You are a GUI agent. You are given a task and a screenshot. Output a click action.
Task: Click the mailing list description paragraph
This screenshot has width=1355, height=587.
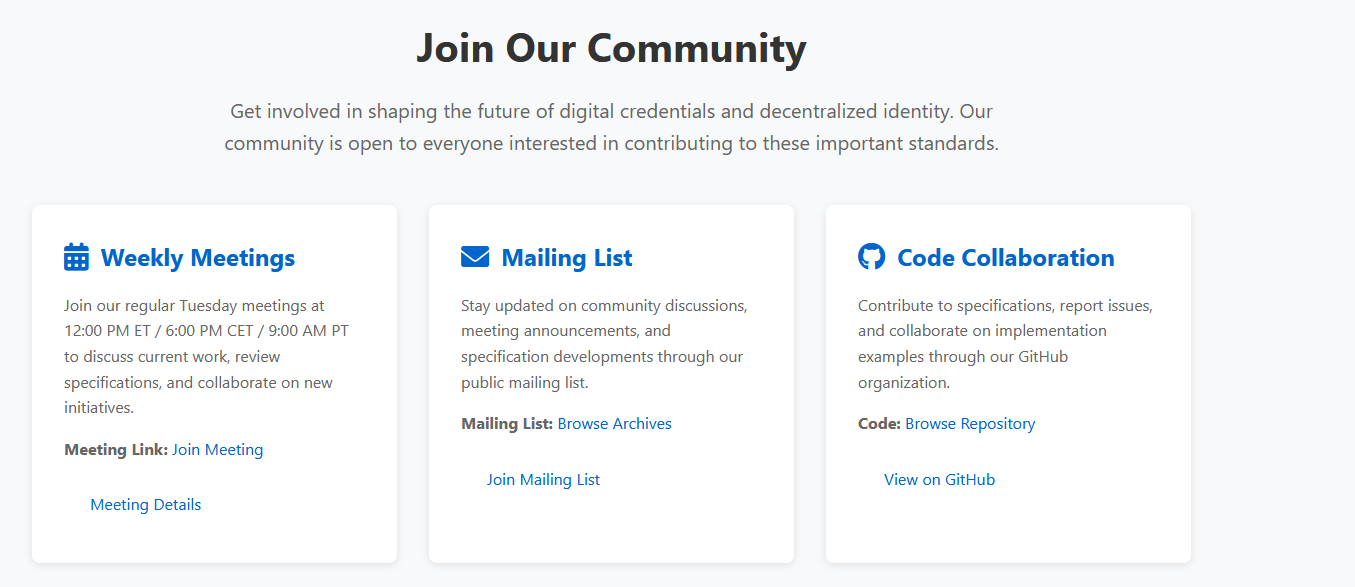604,344
